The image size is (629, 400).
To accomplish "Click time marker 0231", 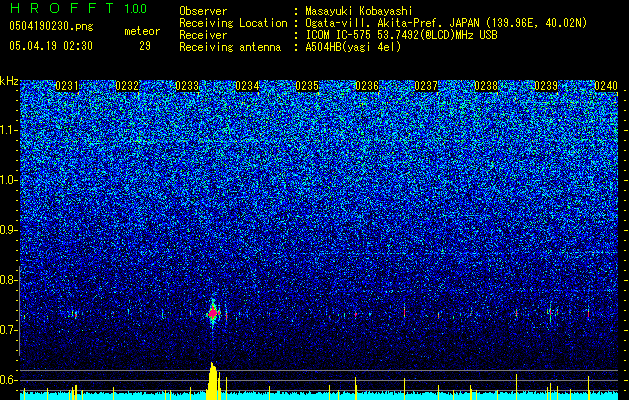I will [67, 86].
